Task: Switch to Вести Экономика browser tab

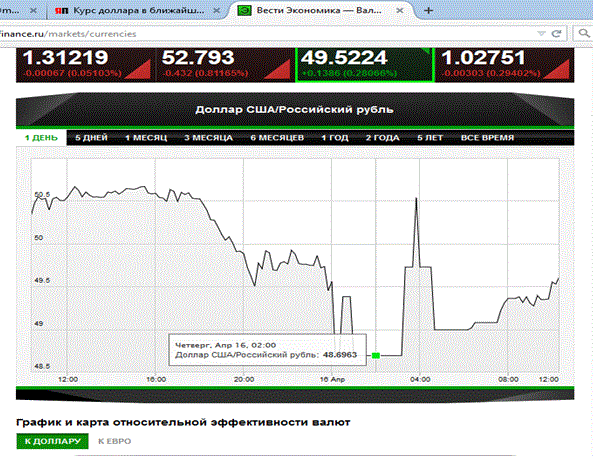Action: pos(318,11)
